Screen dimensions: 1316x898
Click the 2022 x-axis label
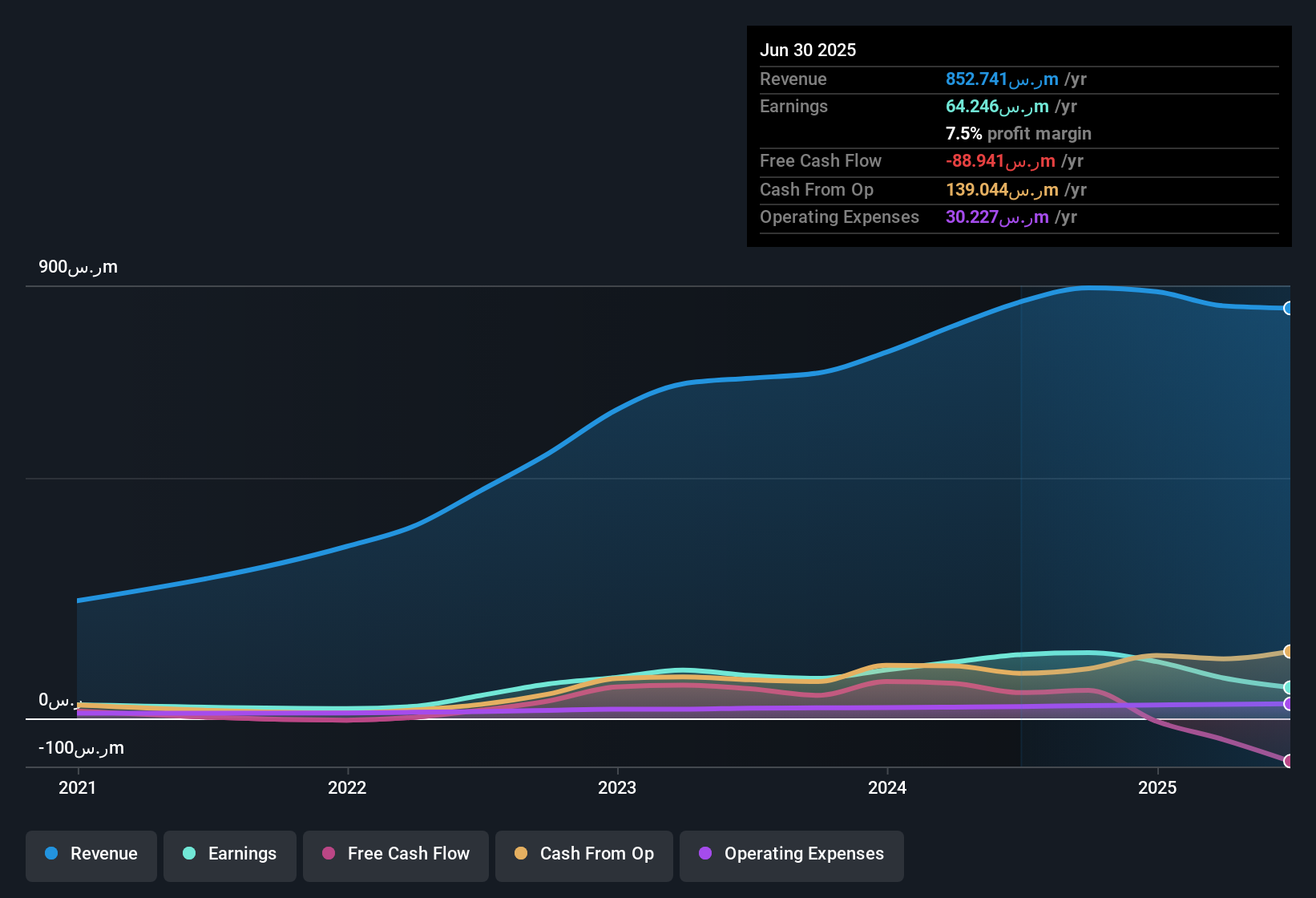point(347,787)
